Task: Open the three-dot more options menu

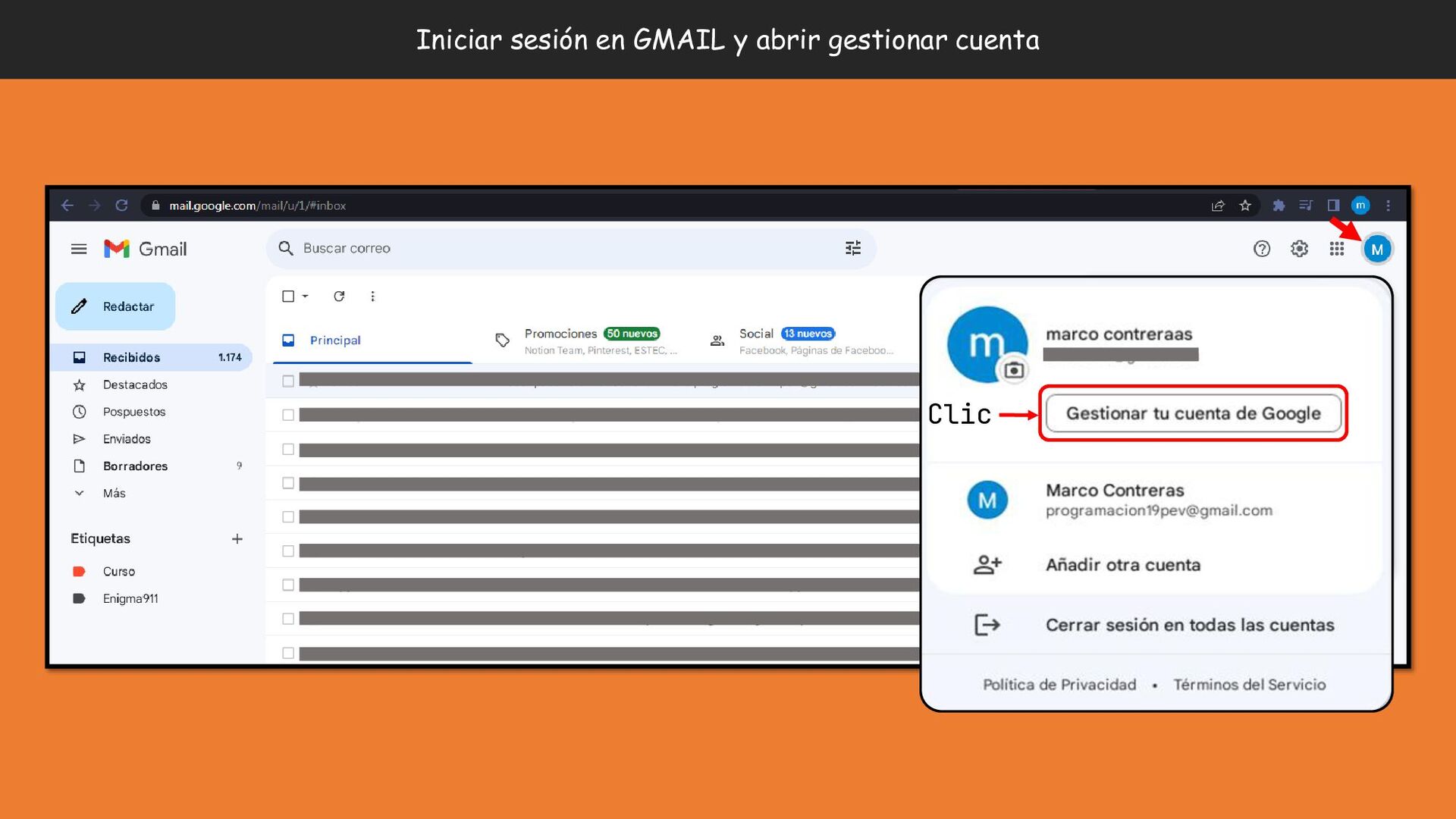Action: 372,296
